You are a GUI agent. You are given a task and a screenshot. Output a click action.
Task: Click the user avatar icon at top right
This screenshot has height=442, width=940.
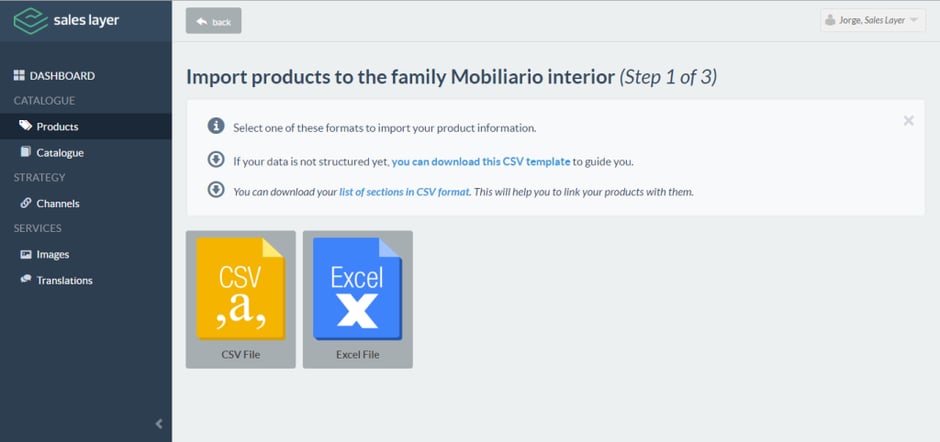click(x=830, y=20)
